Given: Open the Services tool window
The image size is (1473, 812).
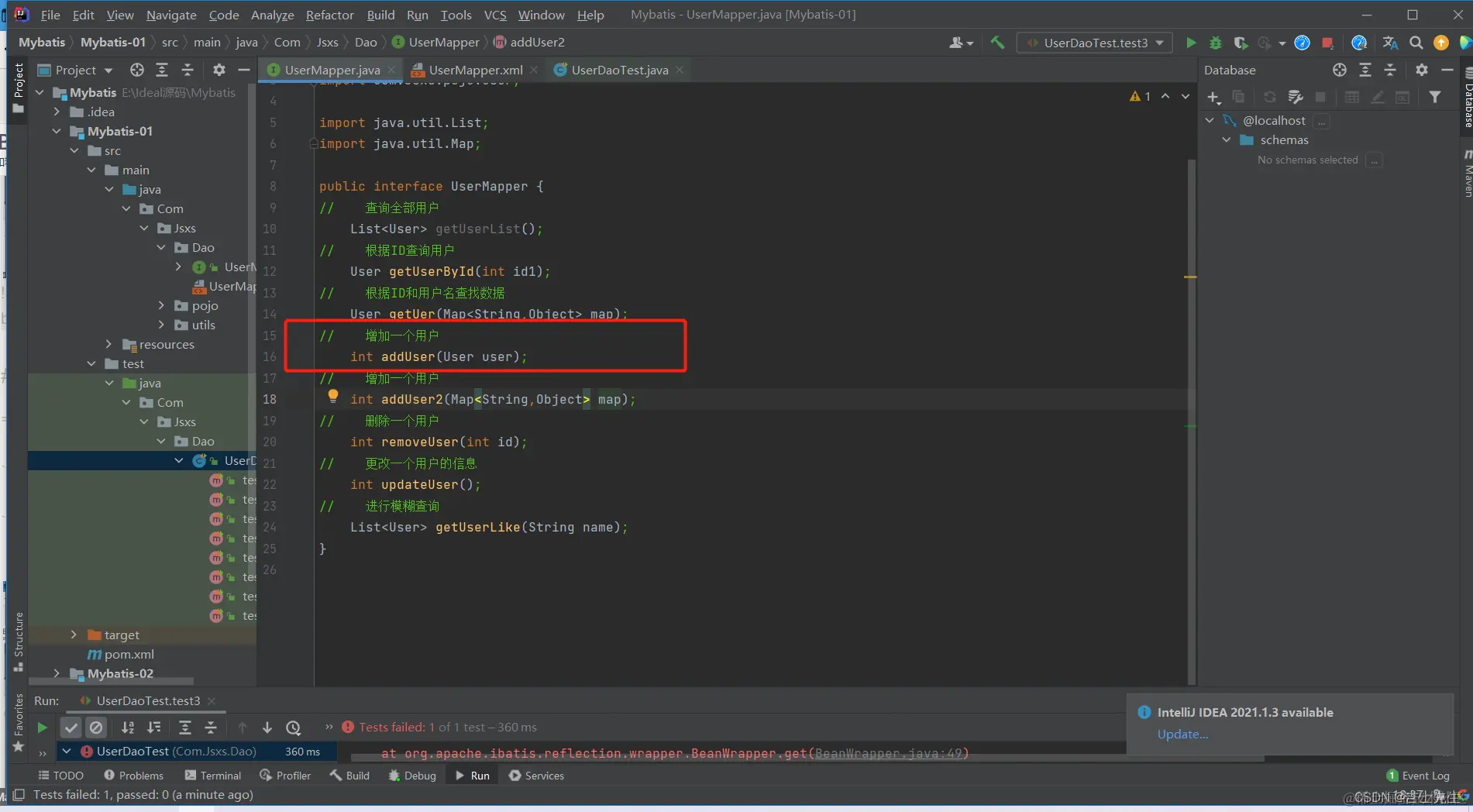Looking at the screenshot, I should [536, 776].
